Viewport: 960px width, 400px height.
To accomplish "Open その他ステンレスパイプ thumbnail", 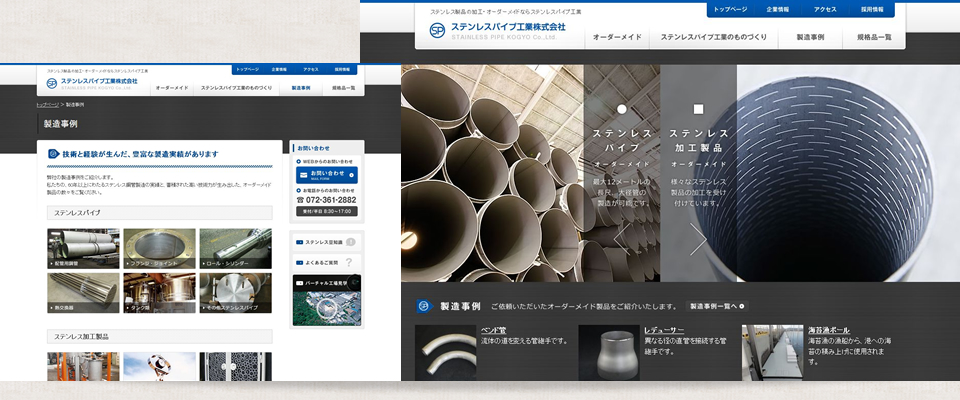I will pyautogui.click(x=236, y=293).
